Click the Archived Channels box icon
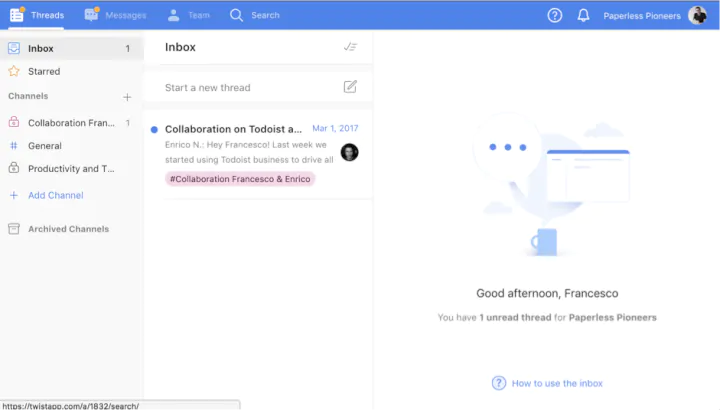720x410 pixels. [14, 229]
